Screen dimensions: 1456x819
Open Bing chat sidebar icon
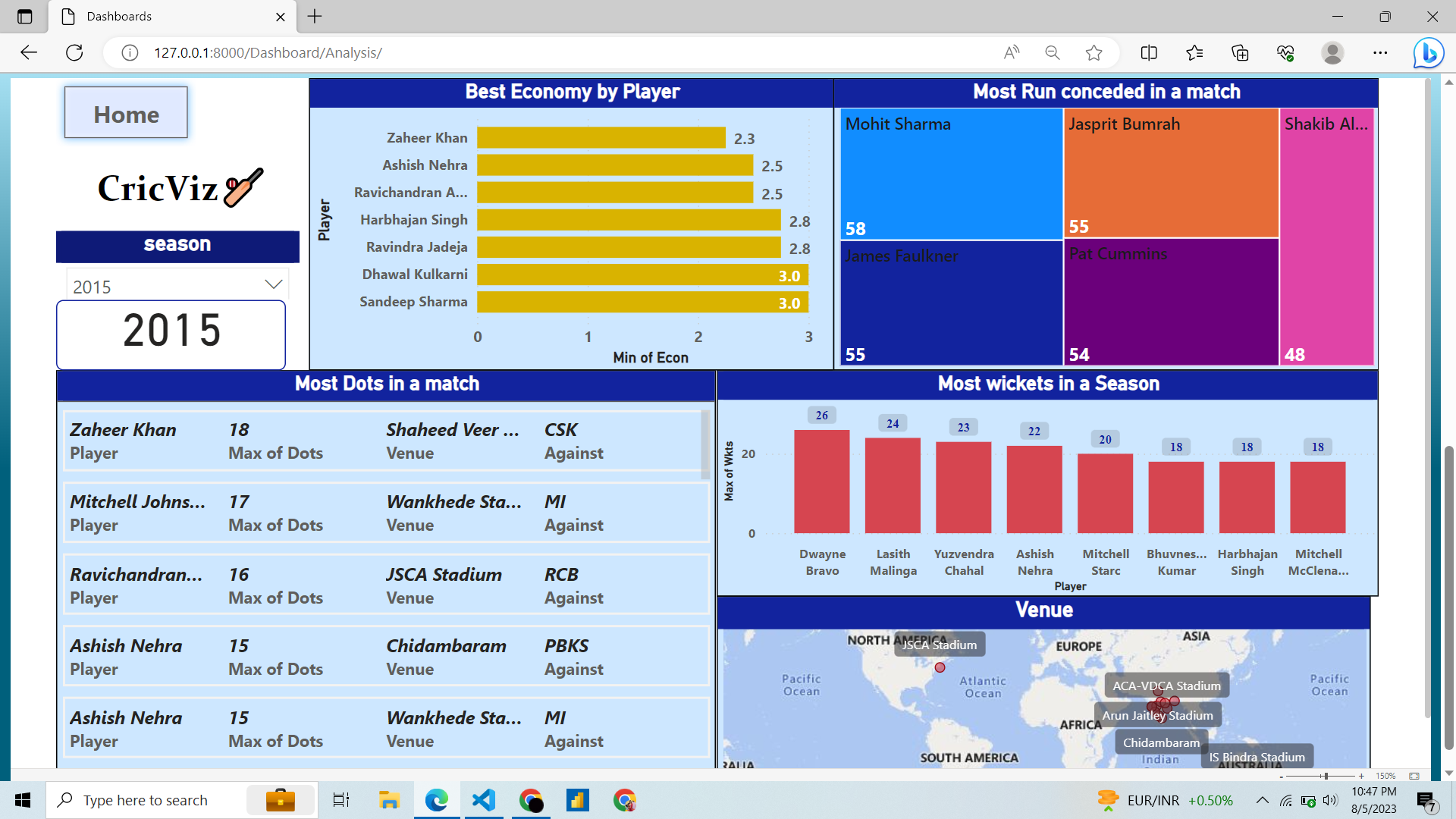click(x=1429, y=53)
